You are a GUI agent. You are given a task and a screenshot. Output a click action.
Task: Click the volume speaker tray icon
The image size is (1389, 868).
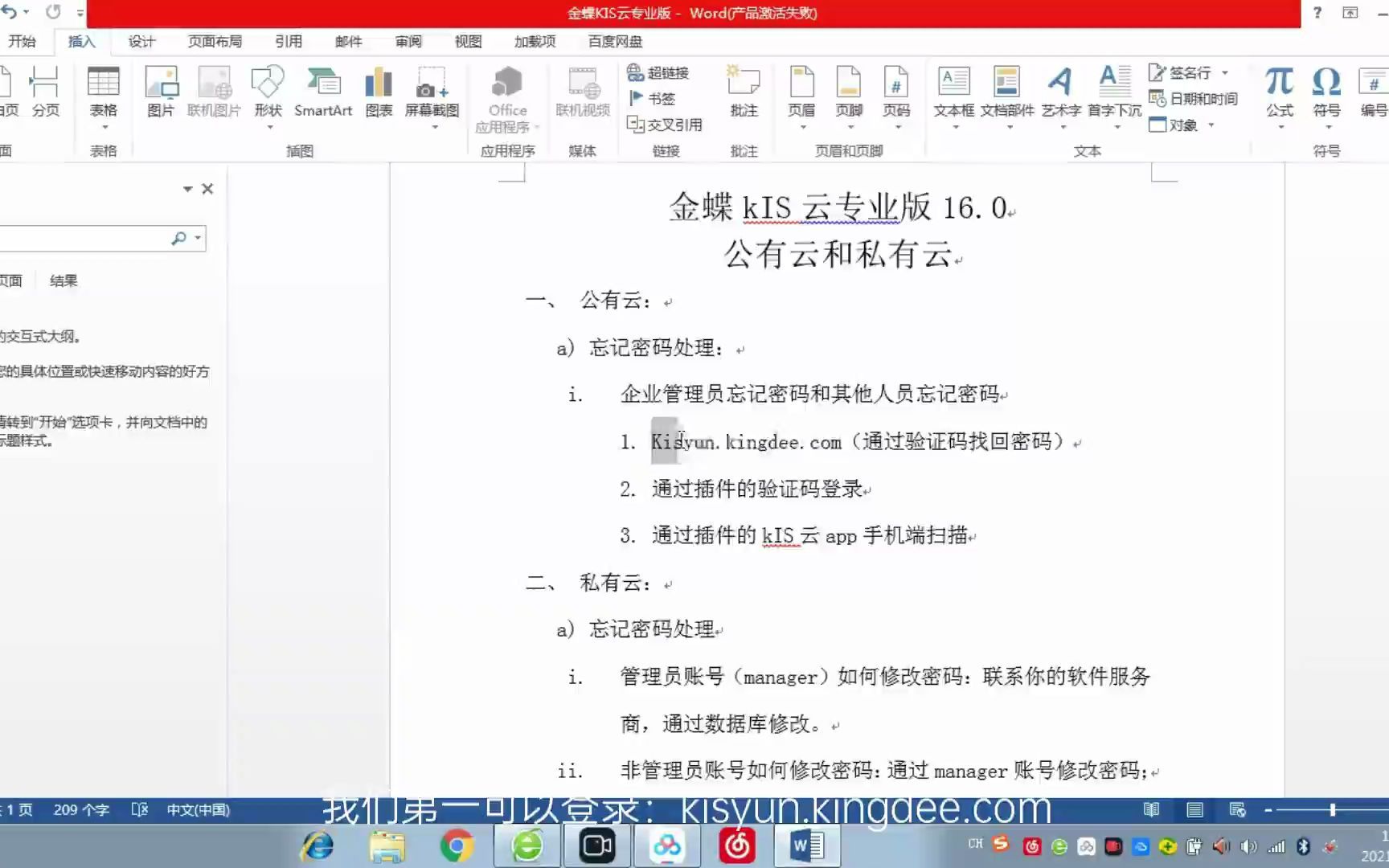pyautogui.click(x=1248, y=845)
